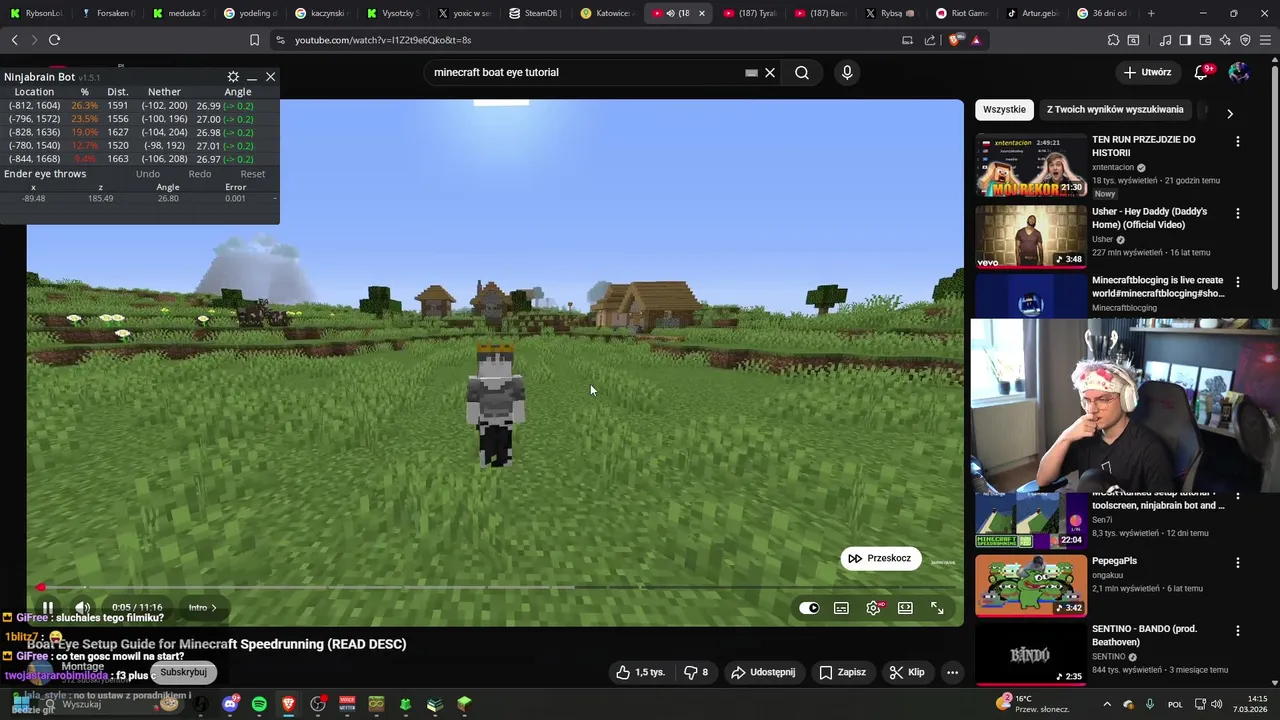Enter fullscreen mode in the player
Screen dimensions: 1280x720
(x=937, y=608)
